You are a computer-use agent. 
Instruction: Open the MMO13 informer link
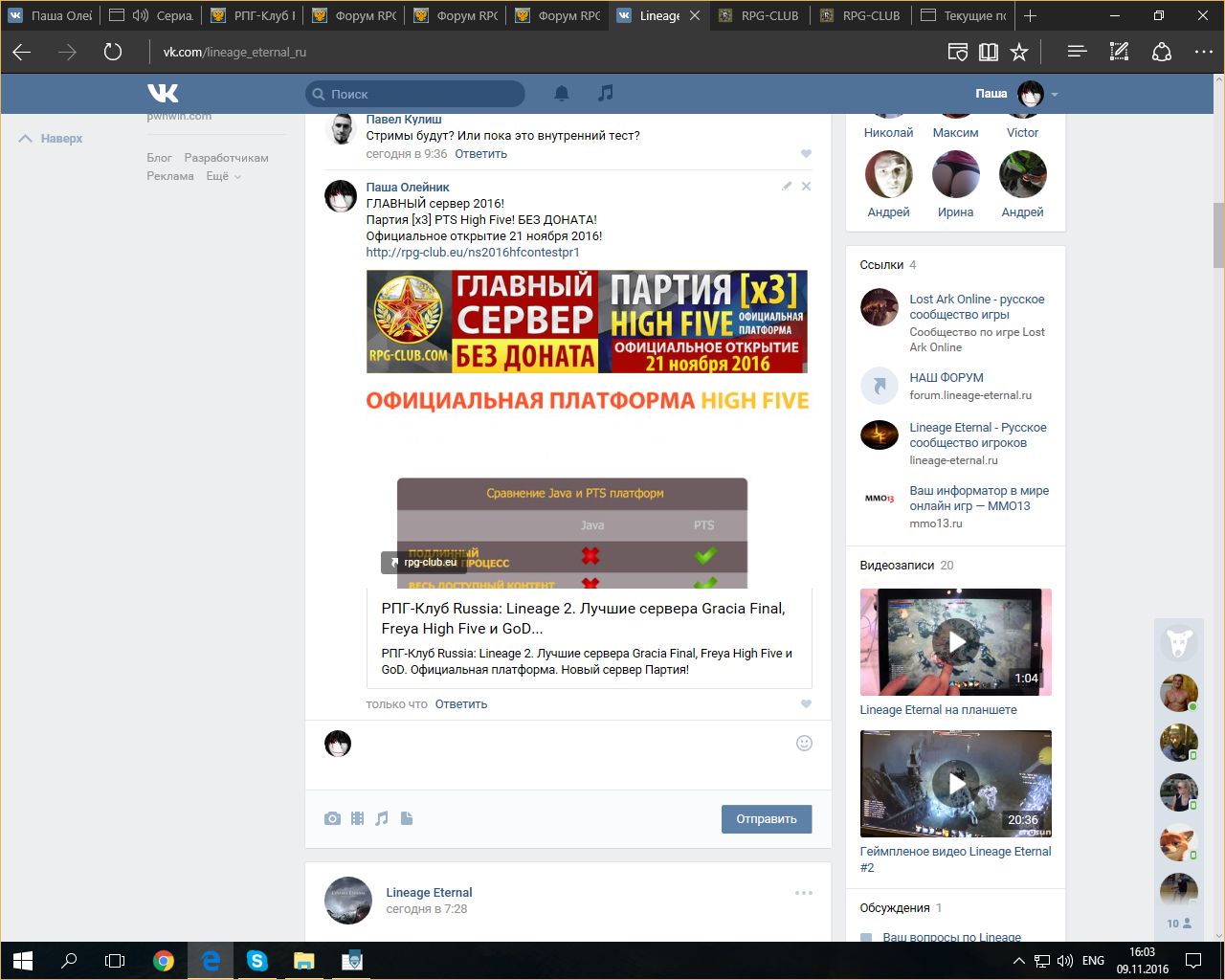(x=979, y=499)
